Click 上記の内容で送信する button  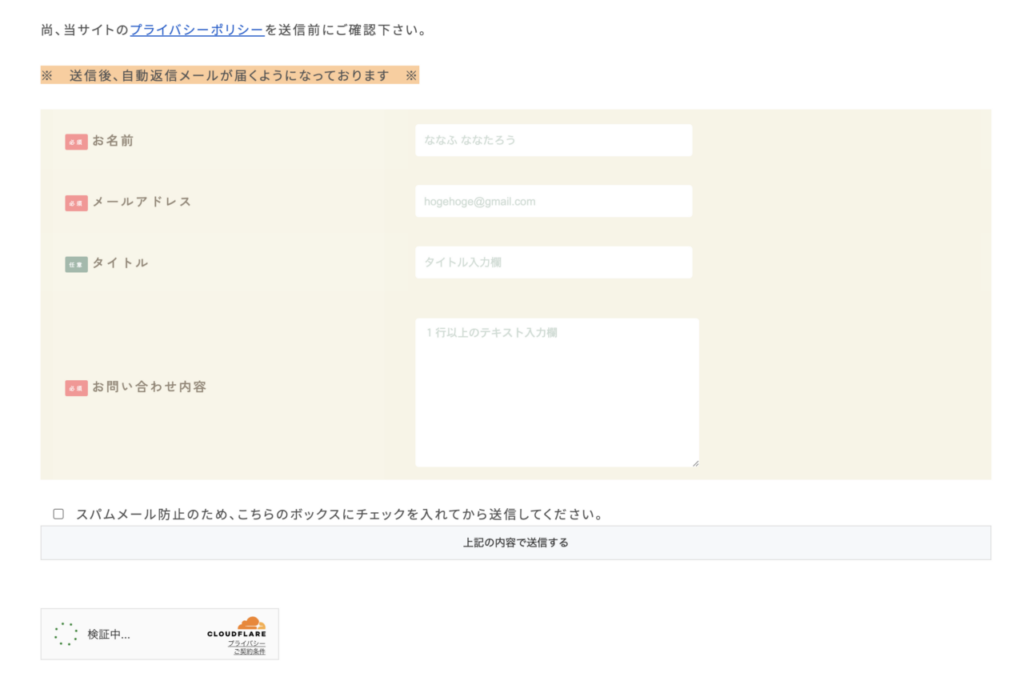515,543
